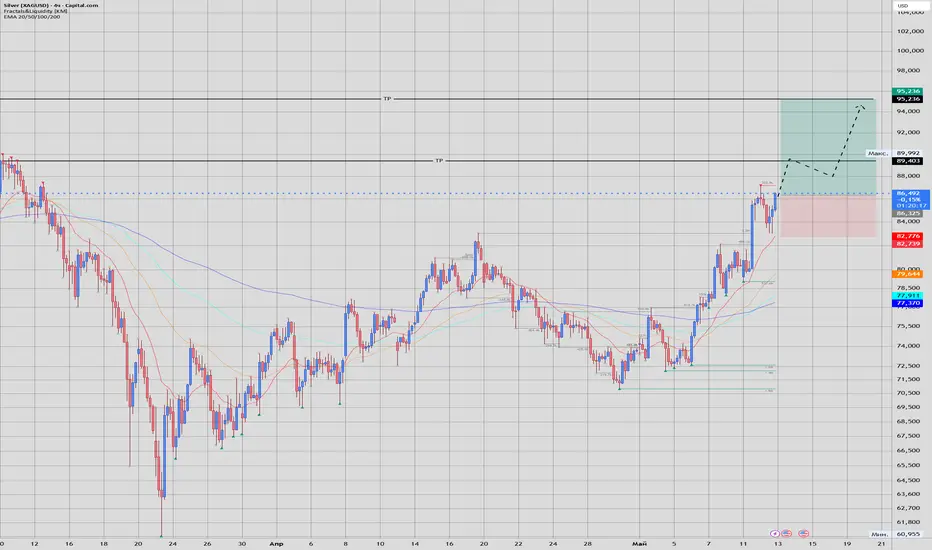Image resolution: width=932 pixels, height=550 pixels.
Task: Click the green 95,236 price label
Action: pos(908,91)
